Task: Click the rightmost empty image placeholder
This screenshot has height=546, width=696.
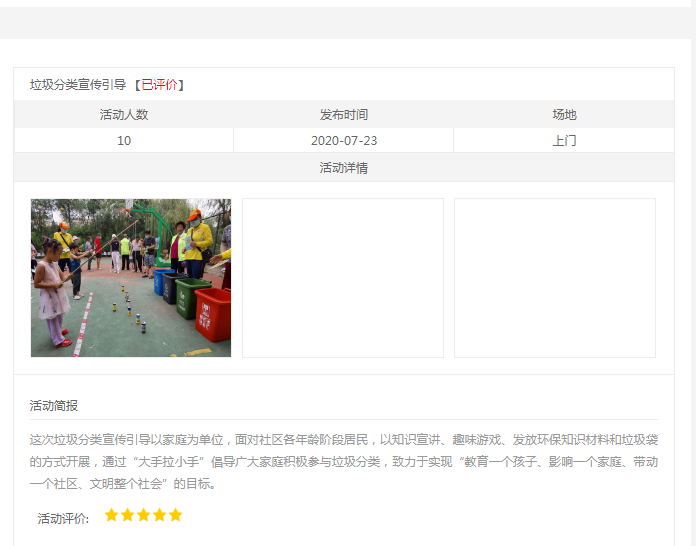Action: (555, 278)
